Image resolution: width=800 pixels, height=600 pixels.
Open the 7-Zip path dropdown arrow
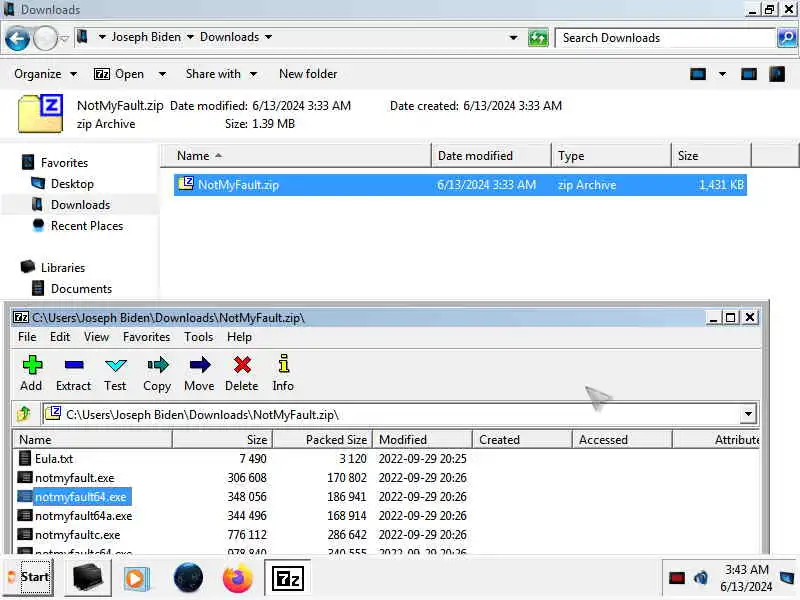click(748, 414)
